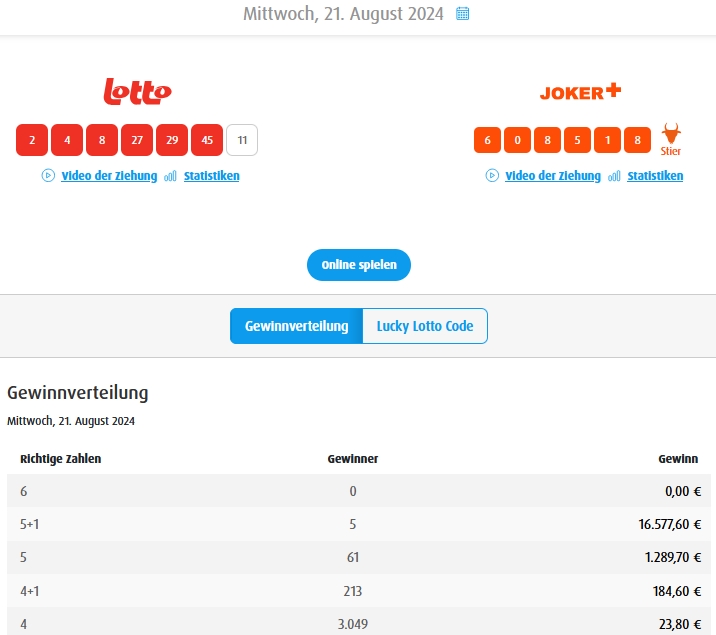Click the header date Mittwoch, 21. August 2024
The image size is (716, 635).
(343, 14)
